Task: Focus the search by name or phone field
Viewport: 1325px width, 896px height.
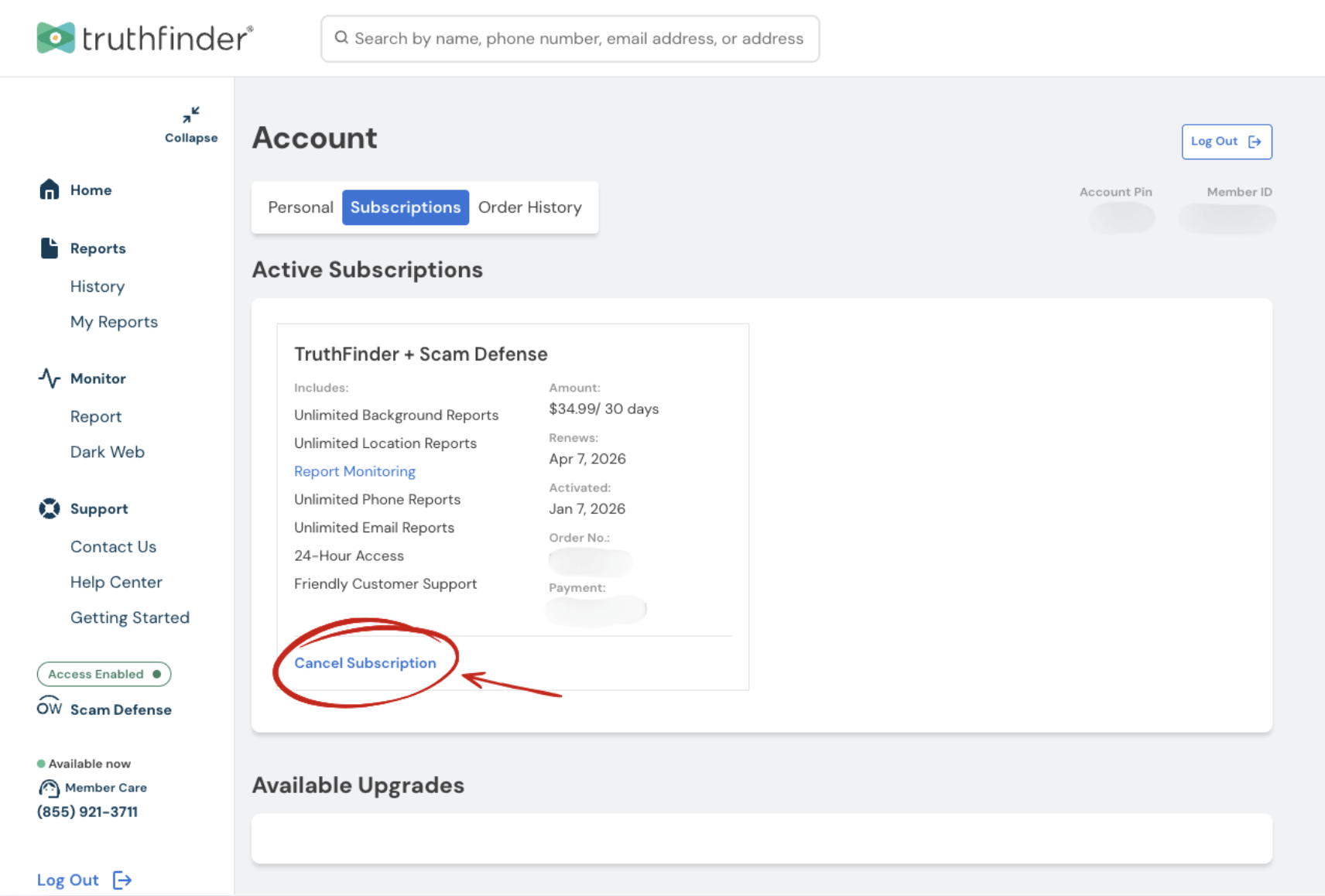Action: point(570,39)
